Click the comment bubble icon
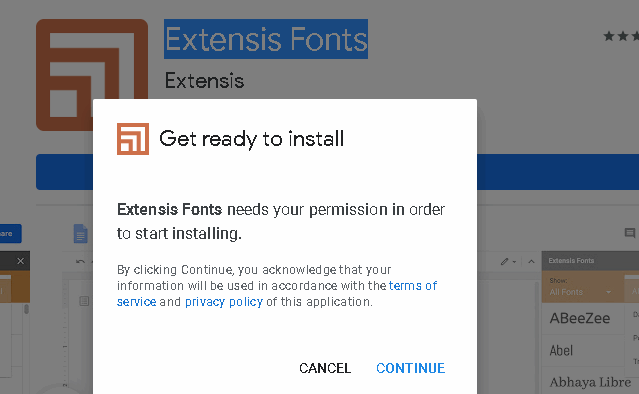The image size is (639, 394). (x=630, y=233)
